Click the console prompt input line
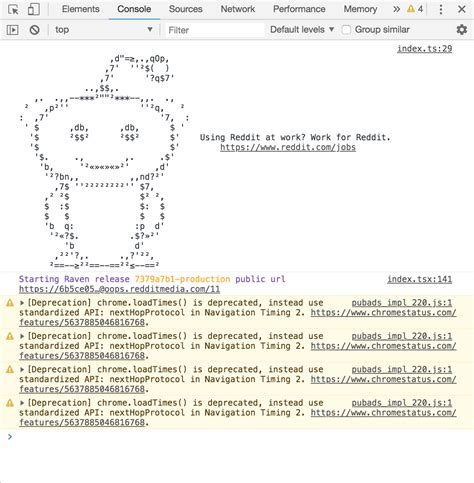Image resolution: width=474 pixels, height=483 pixels. tap(237, 437)
